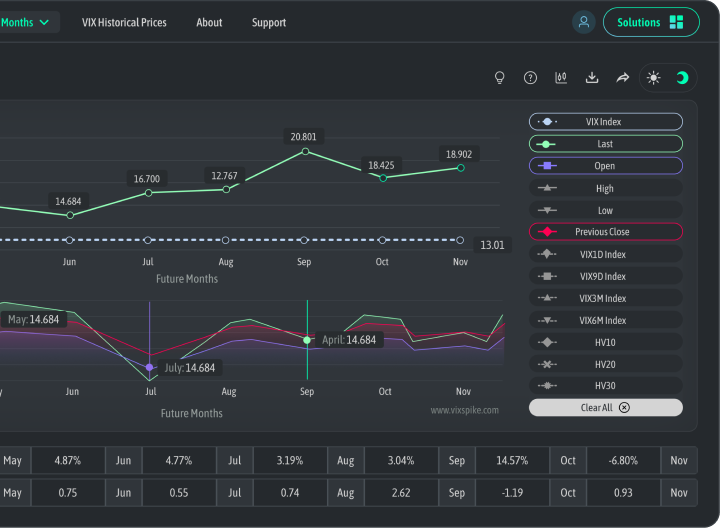Download the chart data
Screen dimensions: 720x528
[x=592, y=78]
